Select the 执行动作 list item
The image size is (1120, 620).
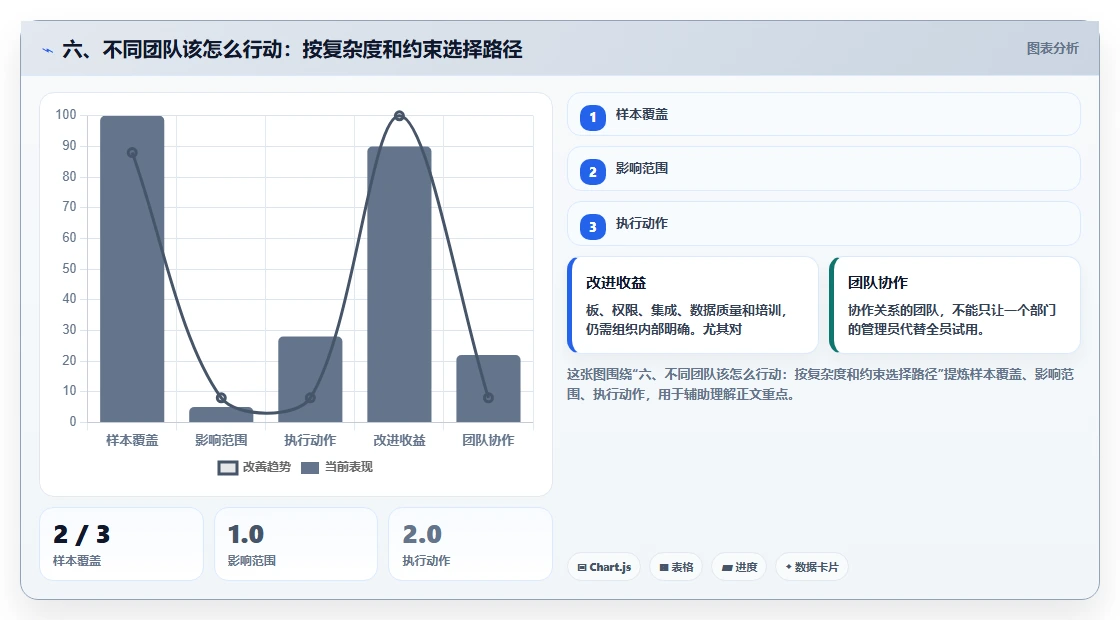pos(824,224)
